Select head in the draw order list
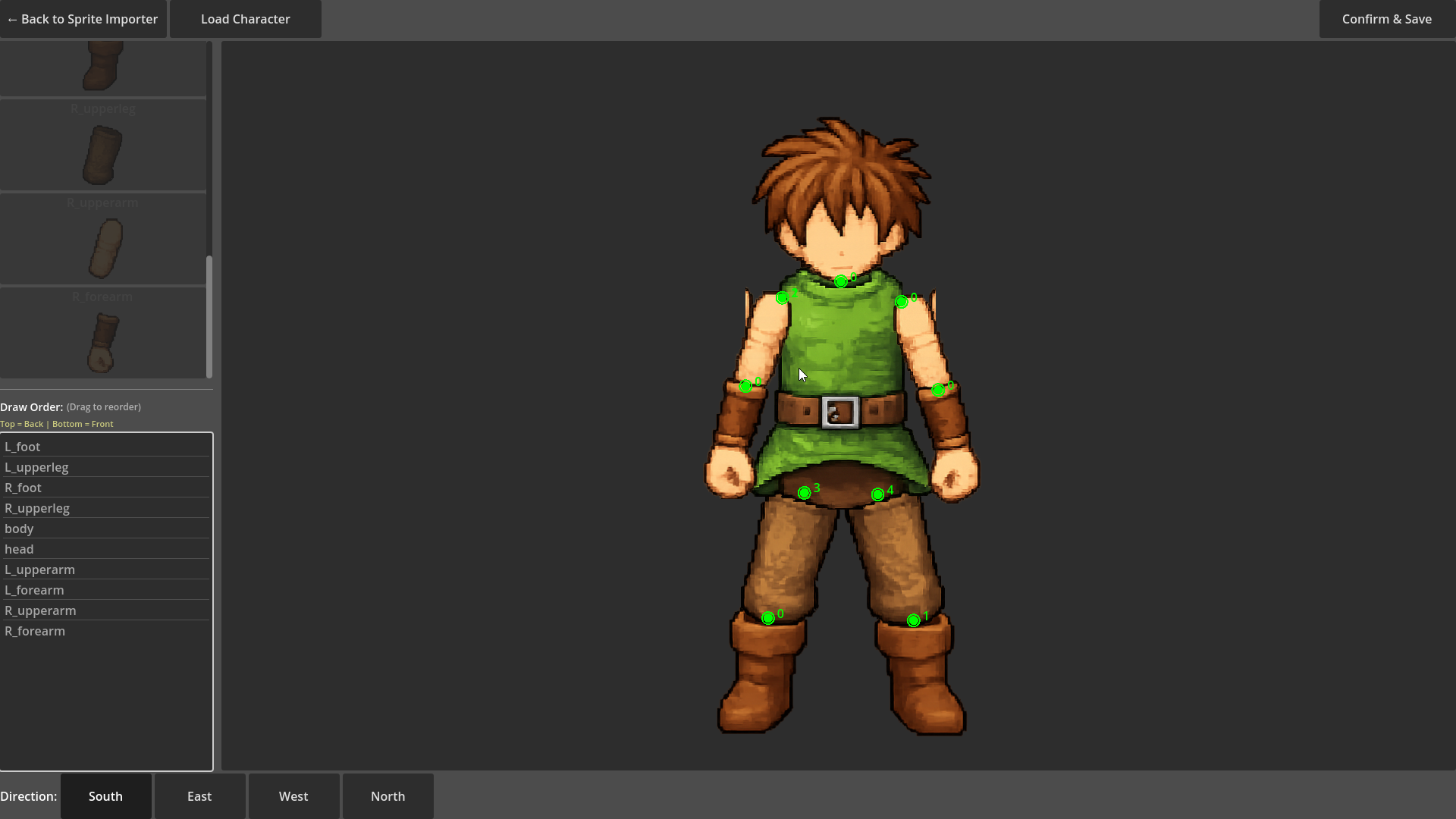 (19, 549)
